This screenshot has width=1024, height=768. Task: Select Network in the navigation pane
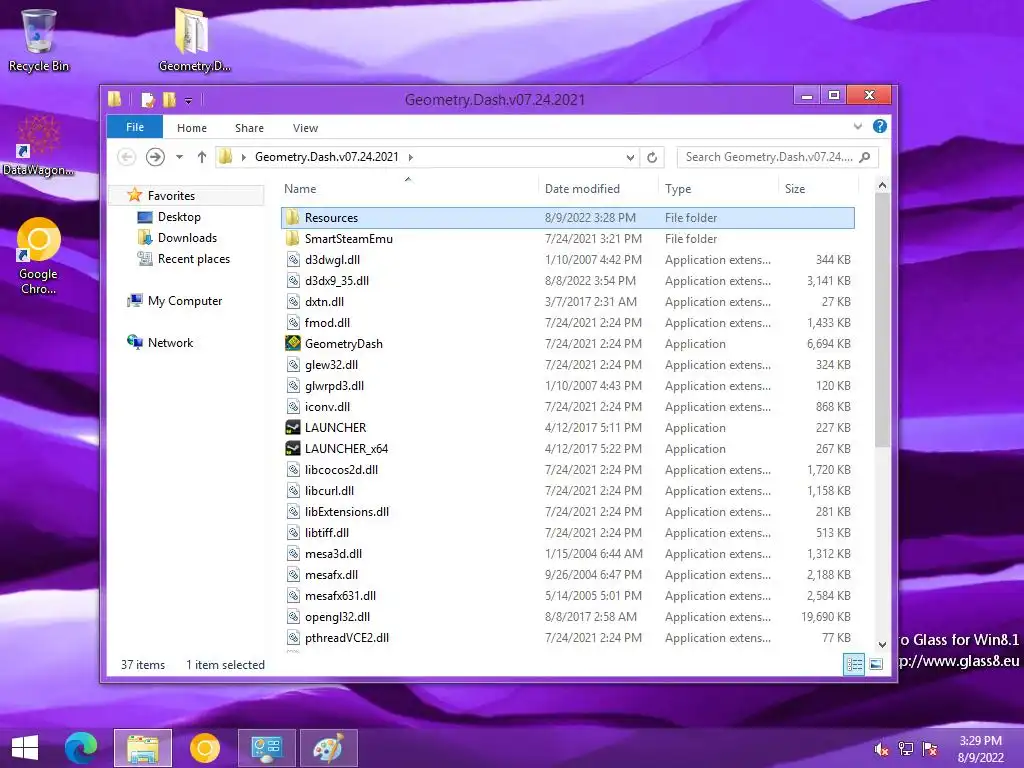tap(170, 343)
